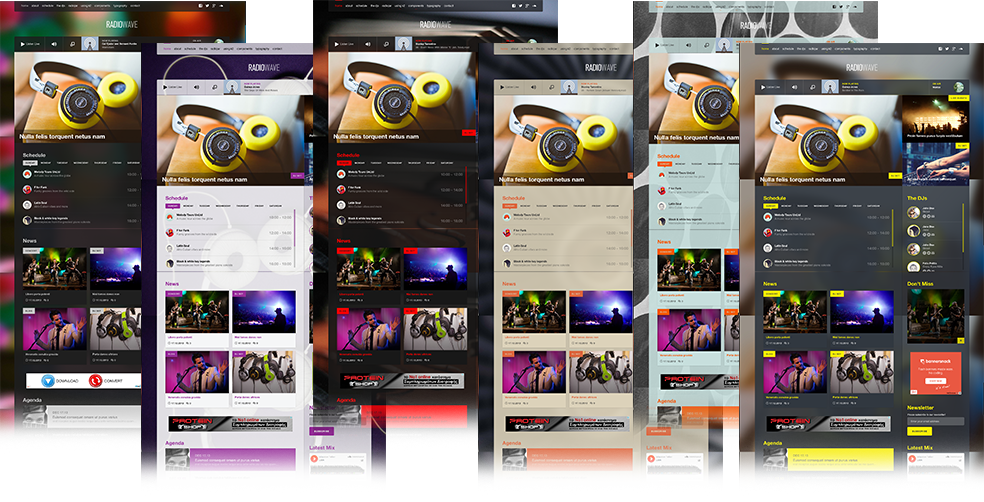Click yellow Subscribe button in yellow theme
This screenshot has height=502, width=984.
[921, 432]
